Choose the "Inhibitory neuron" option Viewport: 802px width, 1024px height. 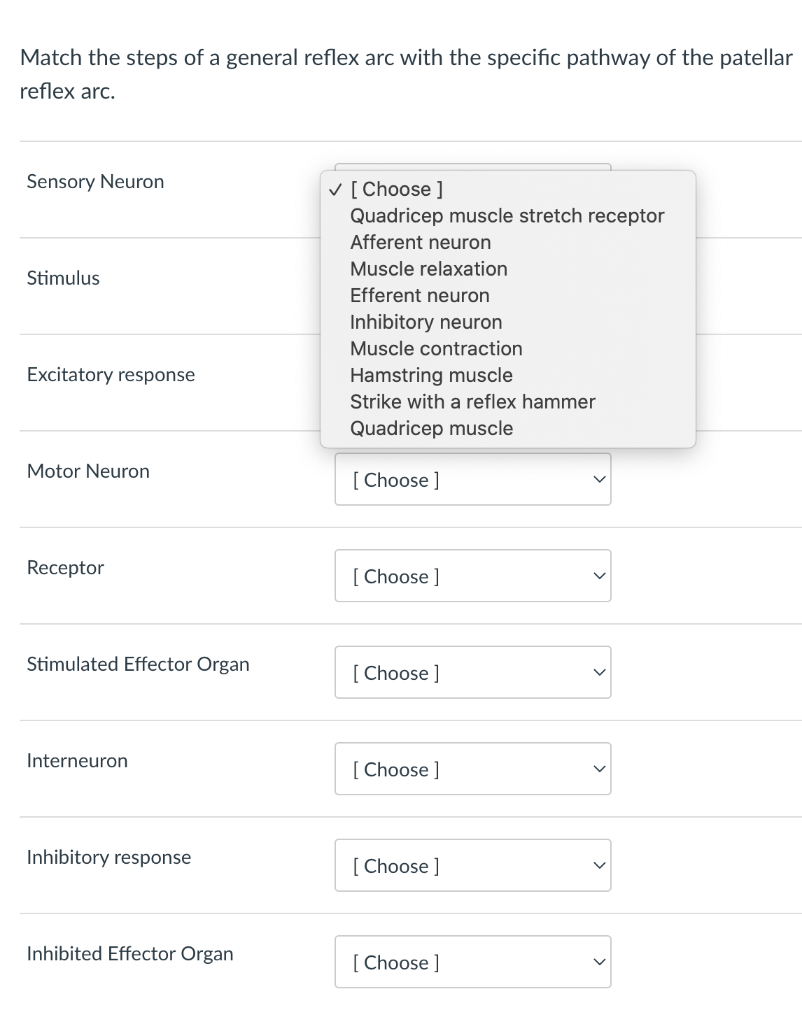coord(426,322)
